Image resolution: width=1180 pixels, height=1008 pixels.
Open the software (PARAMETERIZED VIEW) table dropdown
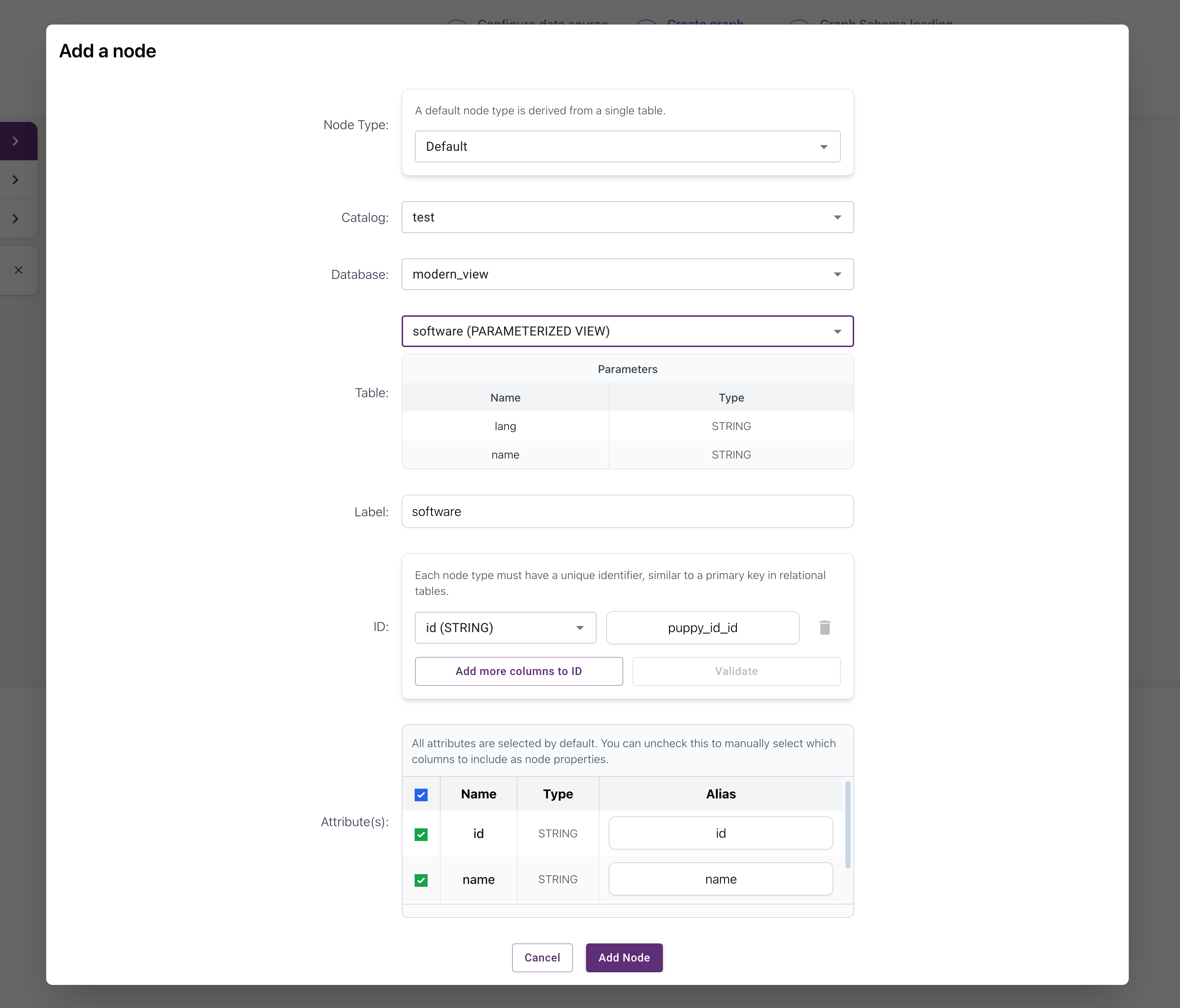pos(626,332)
